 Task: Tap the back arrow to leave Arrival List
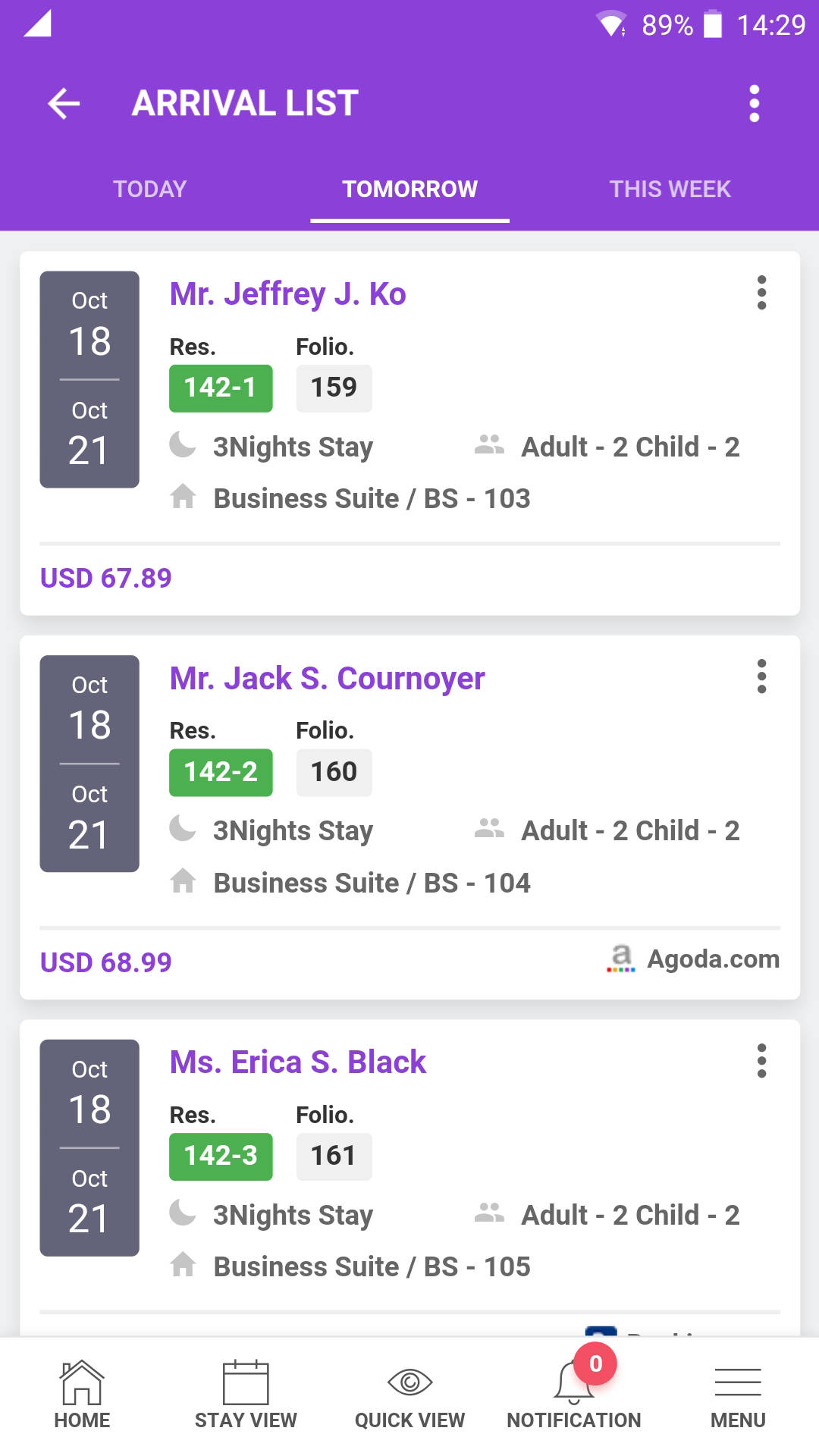coord(64,104)
